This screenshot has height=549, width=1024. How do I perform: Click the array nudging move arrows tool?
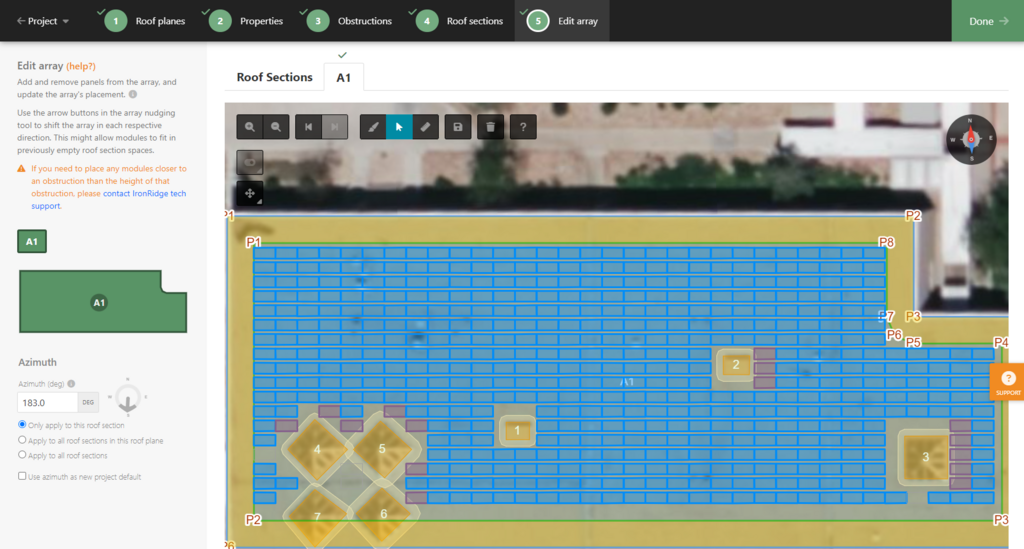250,193
